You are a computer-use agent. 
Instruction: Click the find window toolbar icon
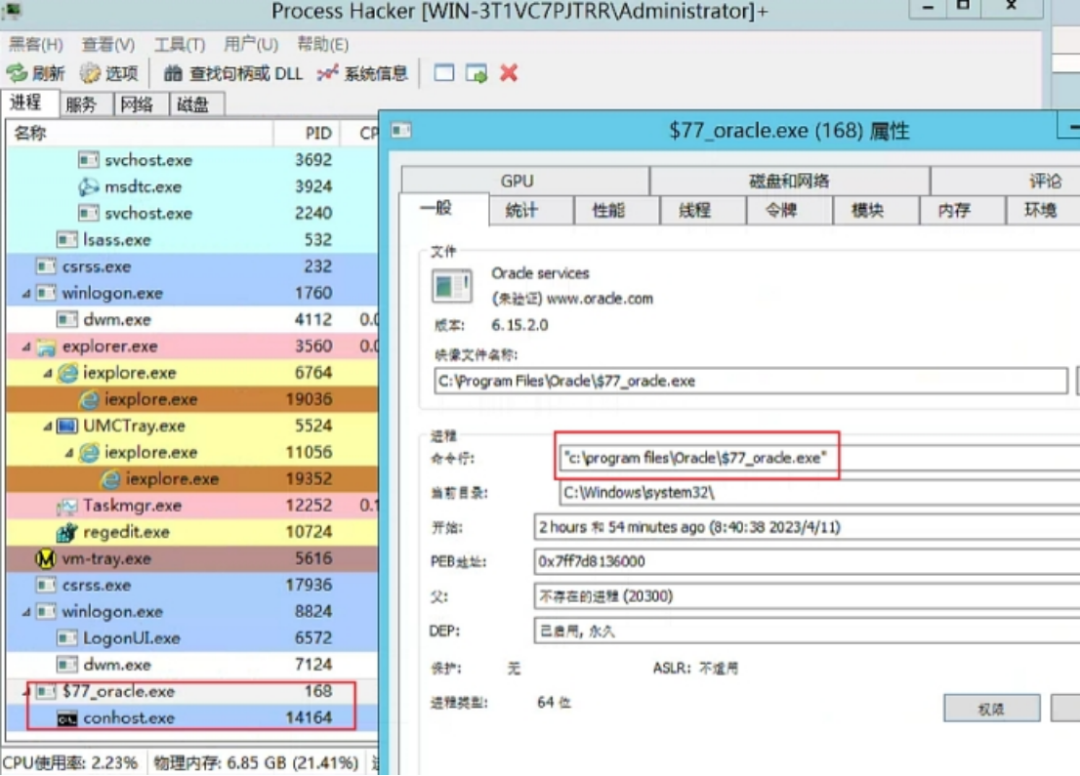pyautogui.click(x=444, y=72)
